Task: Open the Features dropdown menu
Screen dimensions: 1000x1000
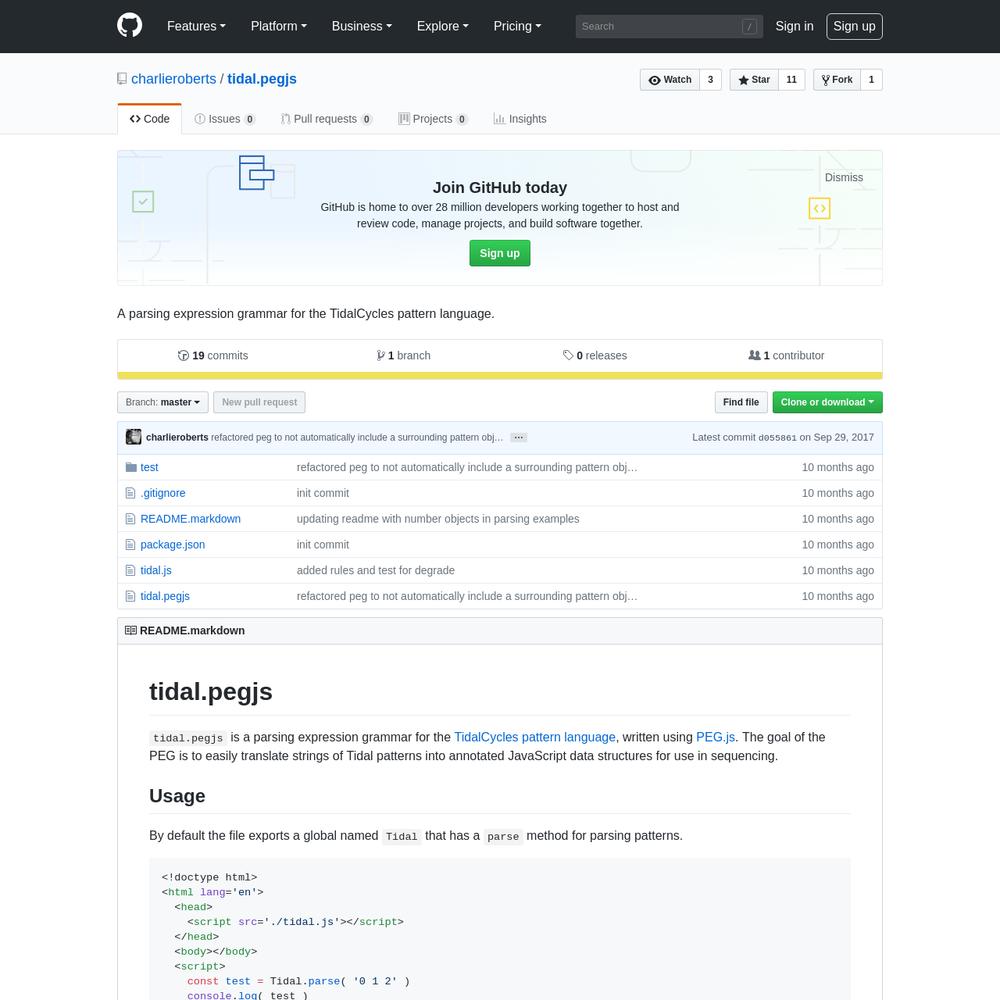Action: (x=196, y=26)
